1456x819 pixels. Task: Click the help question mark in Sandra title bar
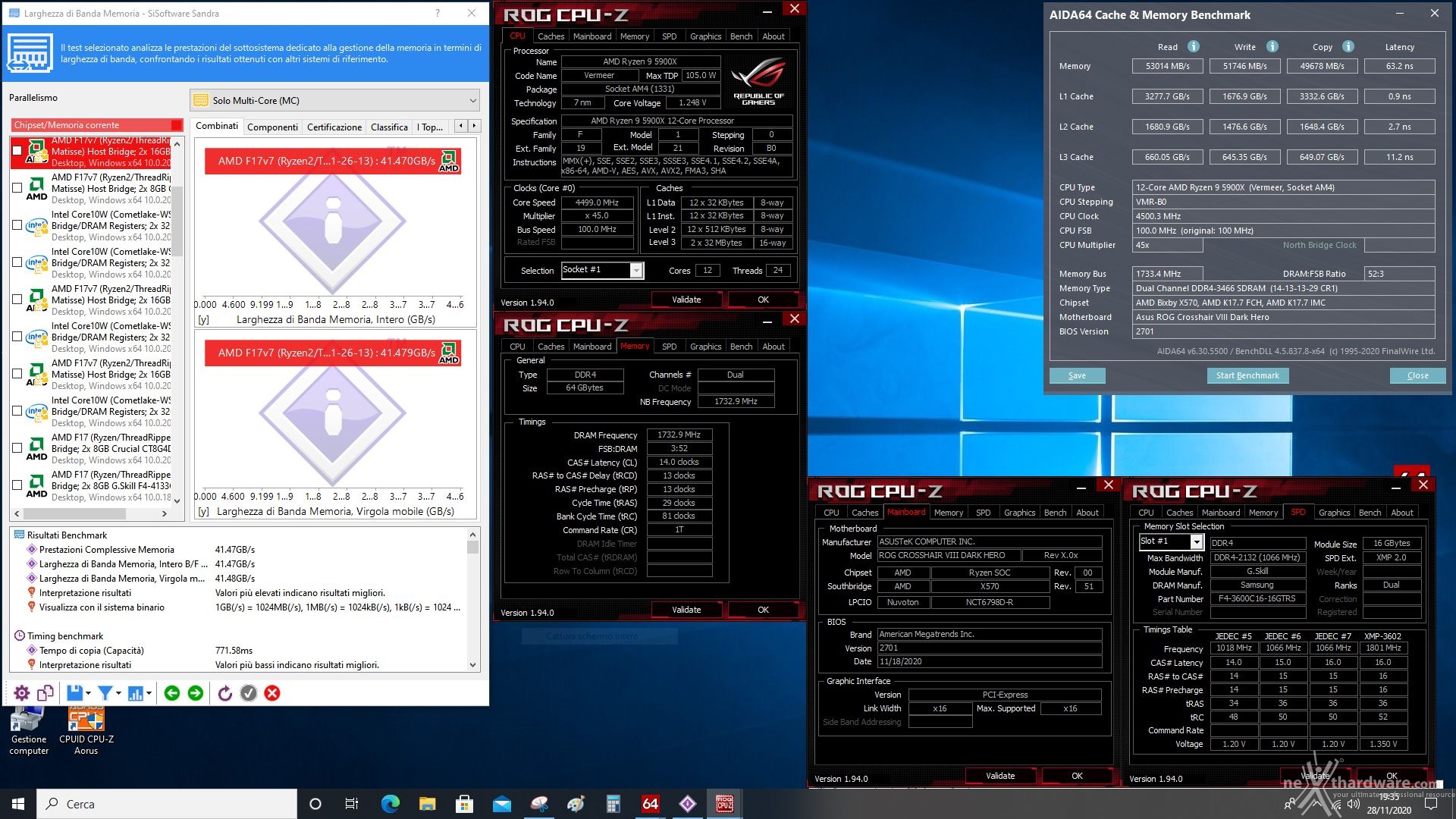click(x=438, y=13)
